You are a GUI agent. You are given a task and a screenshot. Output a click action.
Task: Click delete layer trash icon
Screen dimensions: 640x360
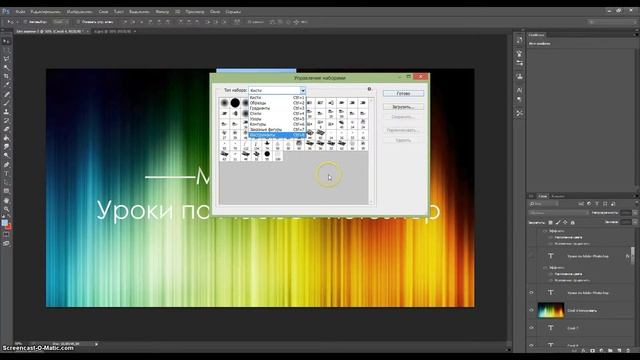[x=628, y=350]
